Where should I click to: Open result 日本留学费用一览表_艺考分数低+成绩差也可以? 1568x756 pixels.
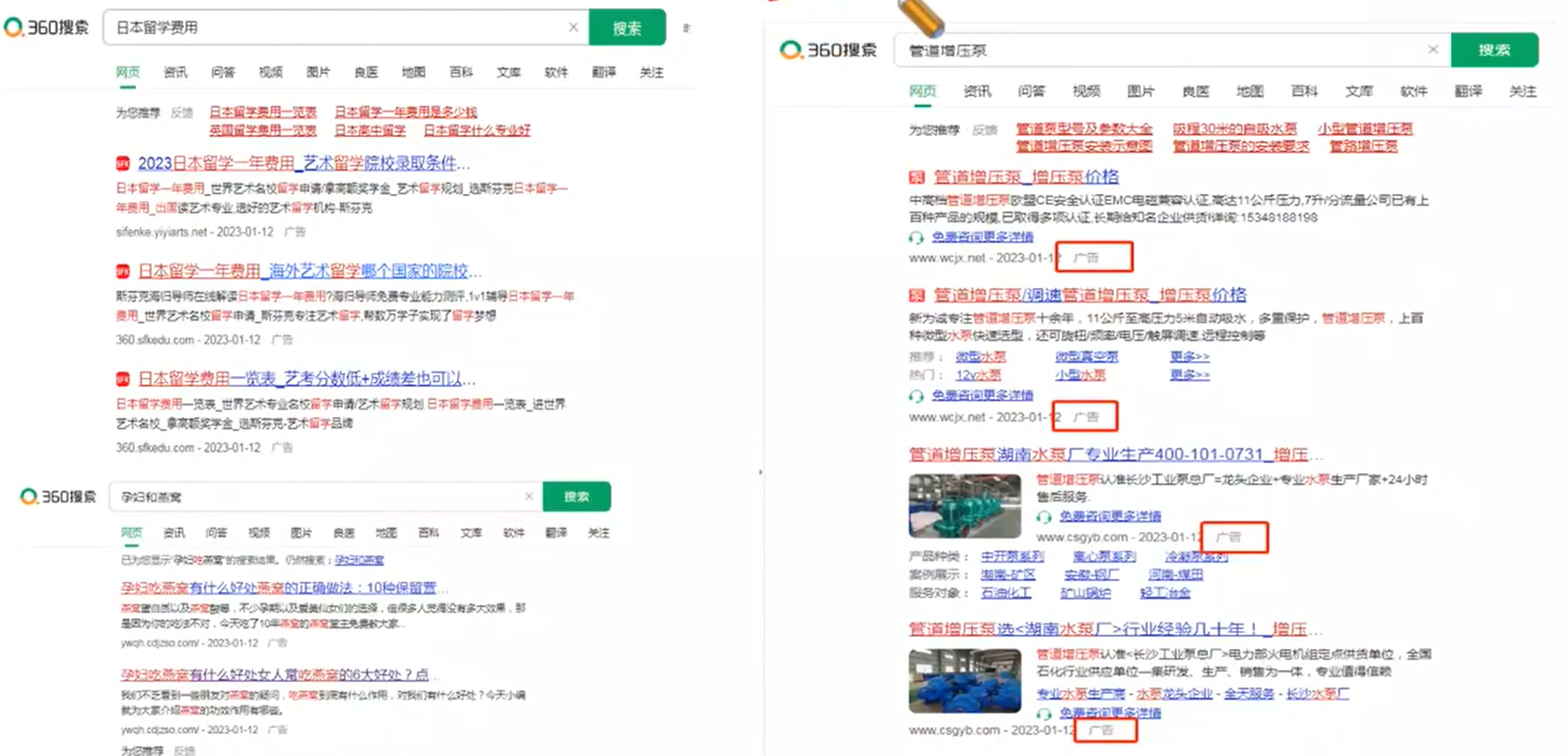[x=307, y=379]
